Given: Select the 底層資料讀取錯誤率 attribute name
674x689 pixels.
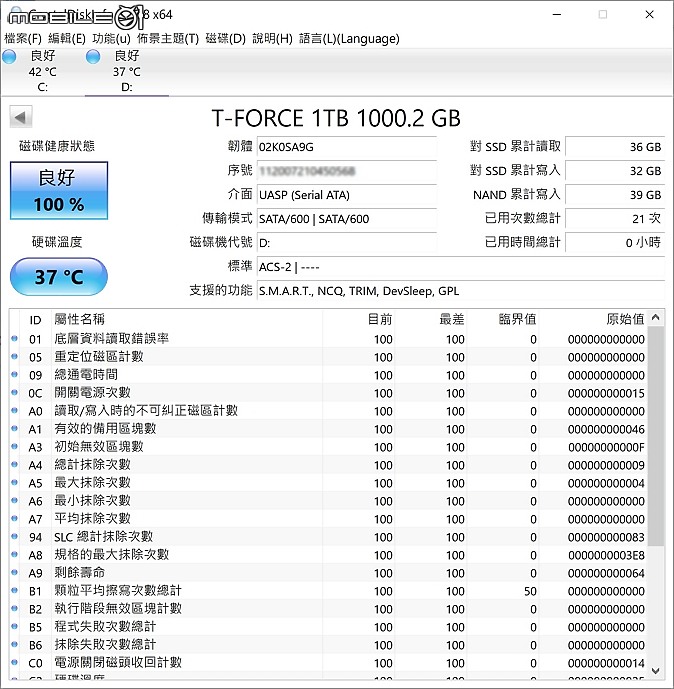Looking at the screenshot, I should click(x=112, y=339).
